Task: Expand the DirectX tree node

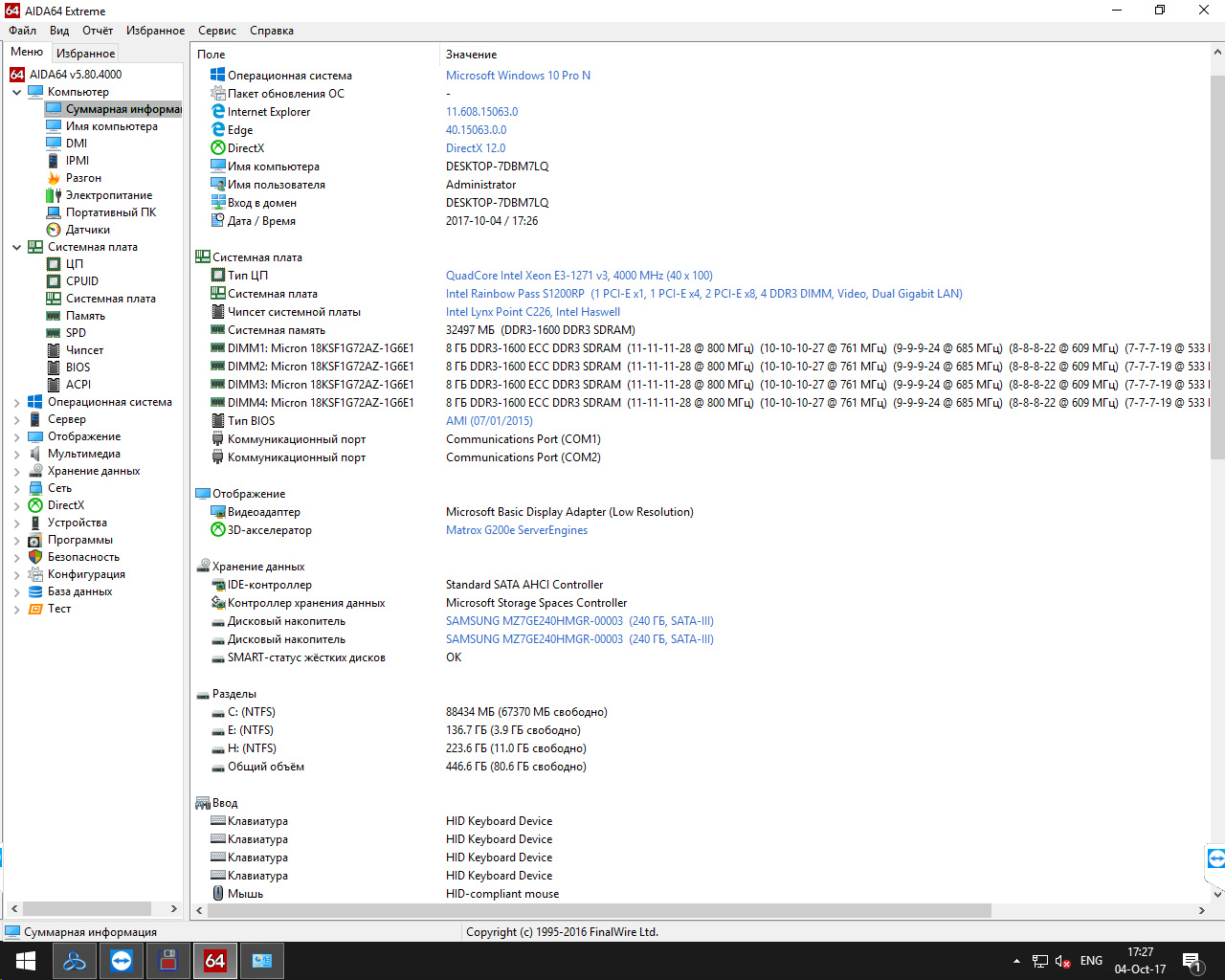Action: coord(16,505)
